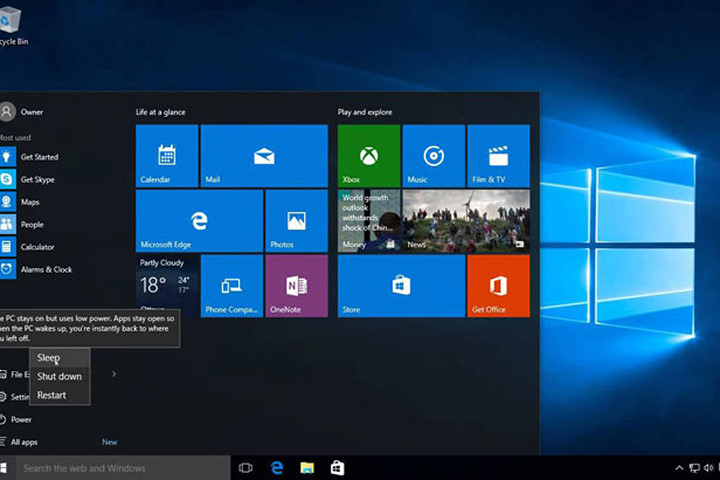
Task: Click the New label beside All apps
Action: point(109,442)
